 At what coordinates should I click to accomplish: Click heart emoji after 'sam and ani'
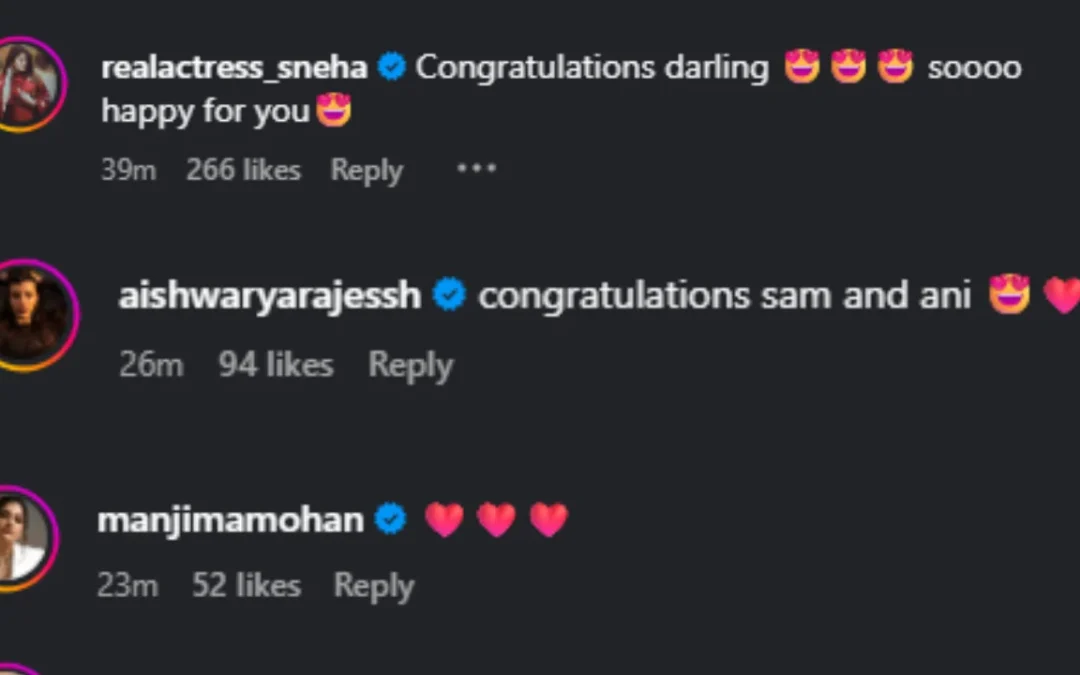pyautogui.click(x=1062, y=294)
